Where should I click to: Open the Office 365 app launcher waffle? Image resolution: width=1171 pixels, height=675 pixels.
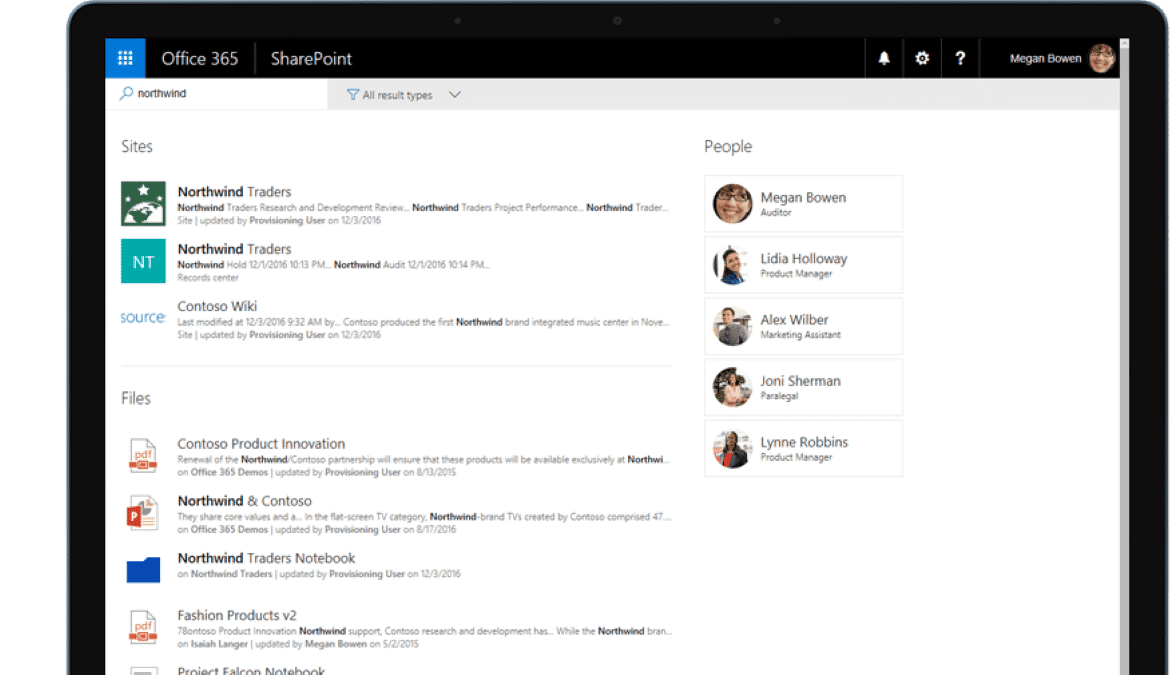click(125, 58)
